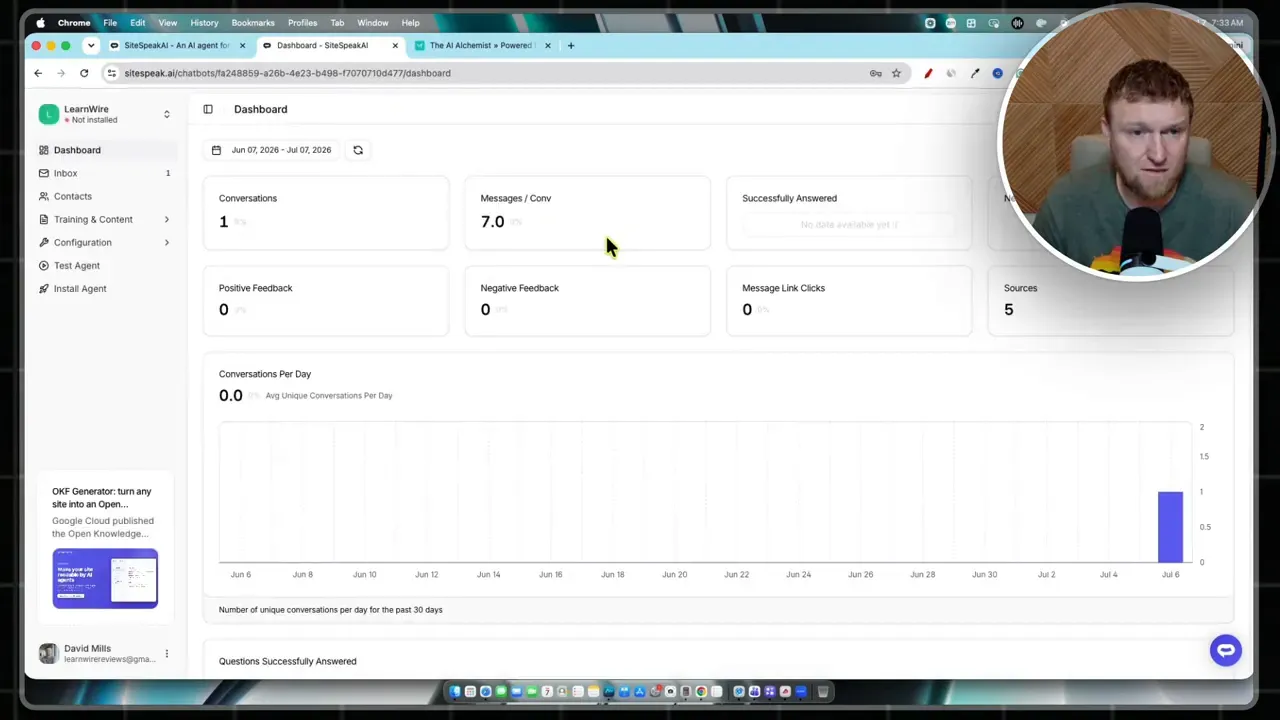Viewport: 1280px width, 720px height.
Task: Open the tab search dropdown arrow
Action: (91, 45)
